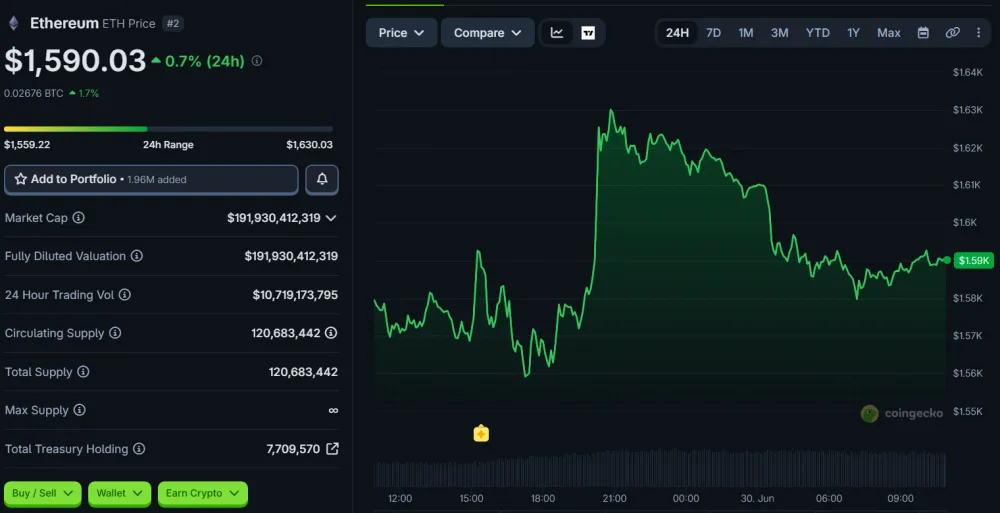Open Max Supply info icon

pos(79,410)
